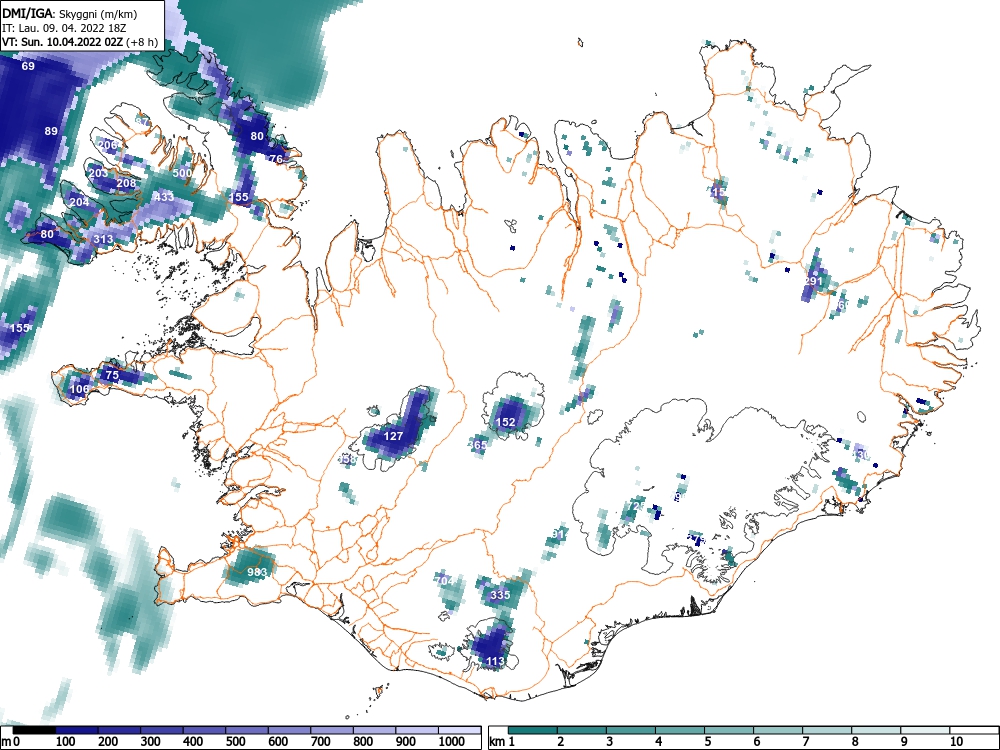
Task: Click the navy swatch between 100 and 200 m
Action: [77, 730]
